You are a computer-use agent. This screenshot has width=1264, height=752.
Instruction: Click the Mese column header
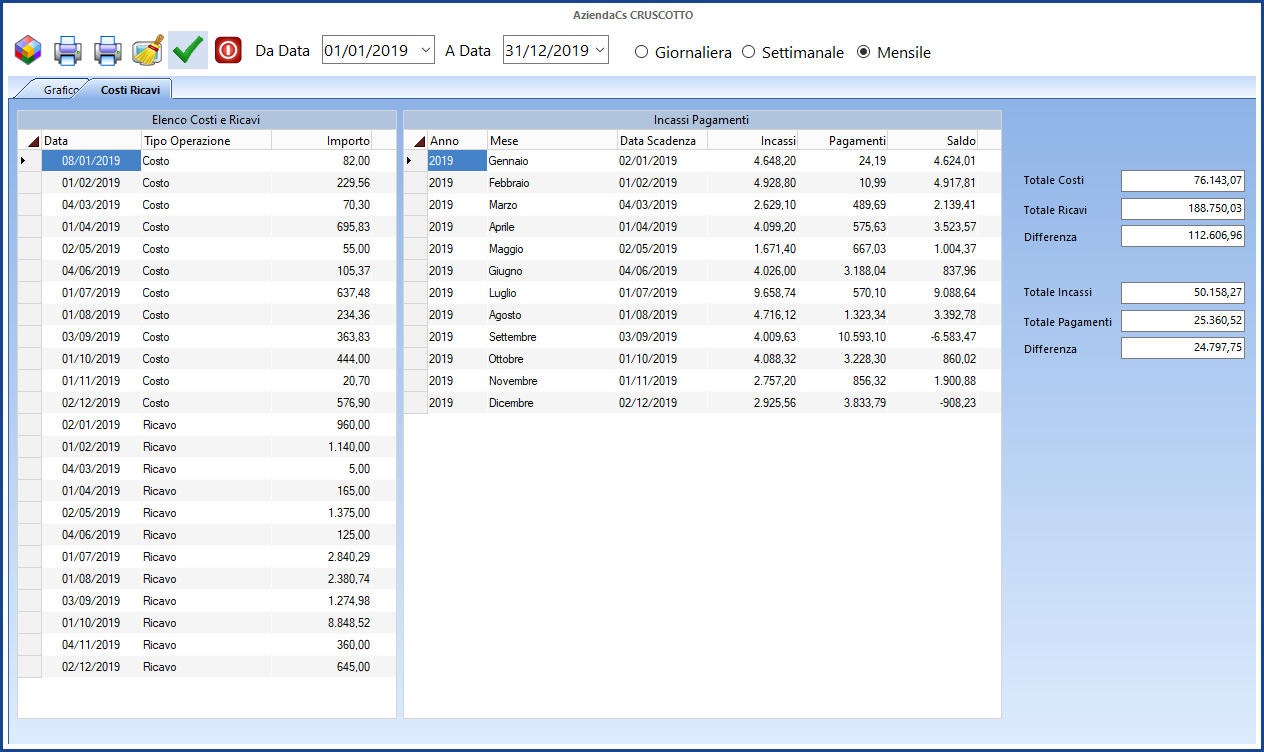click(x=551, y=141)
